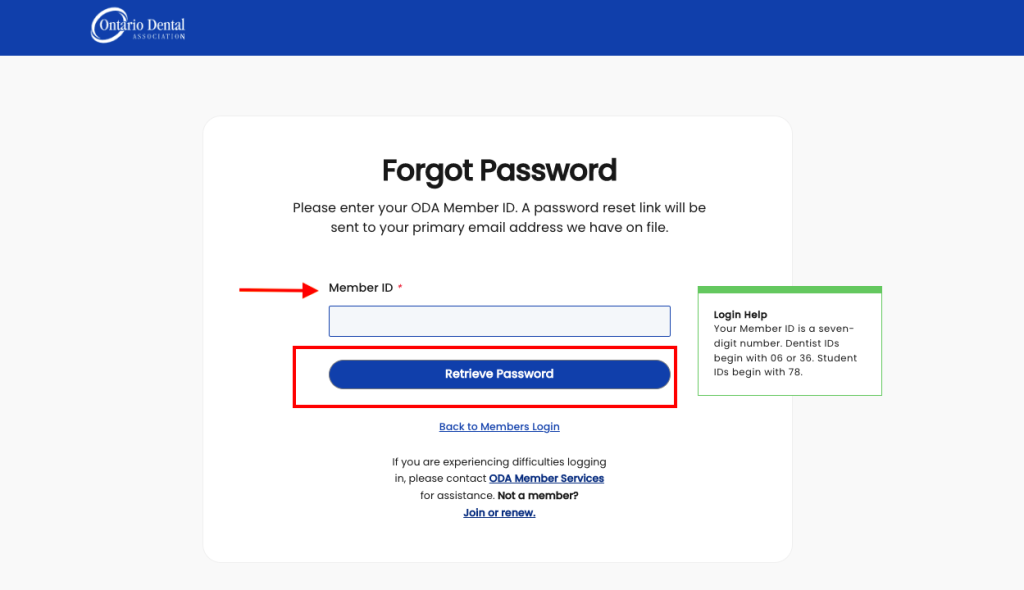Click the blue header bar beside the logo

(588, 27)
